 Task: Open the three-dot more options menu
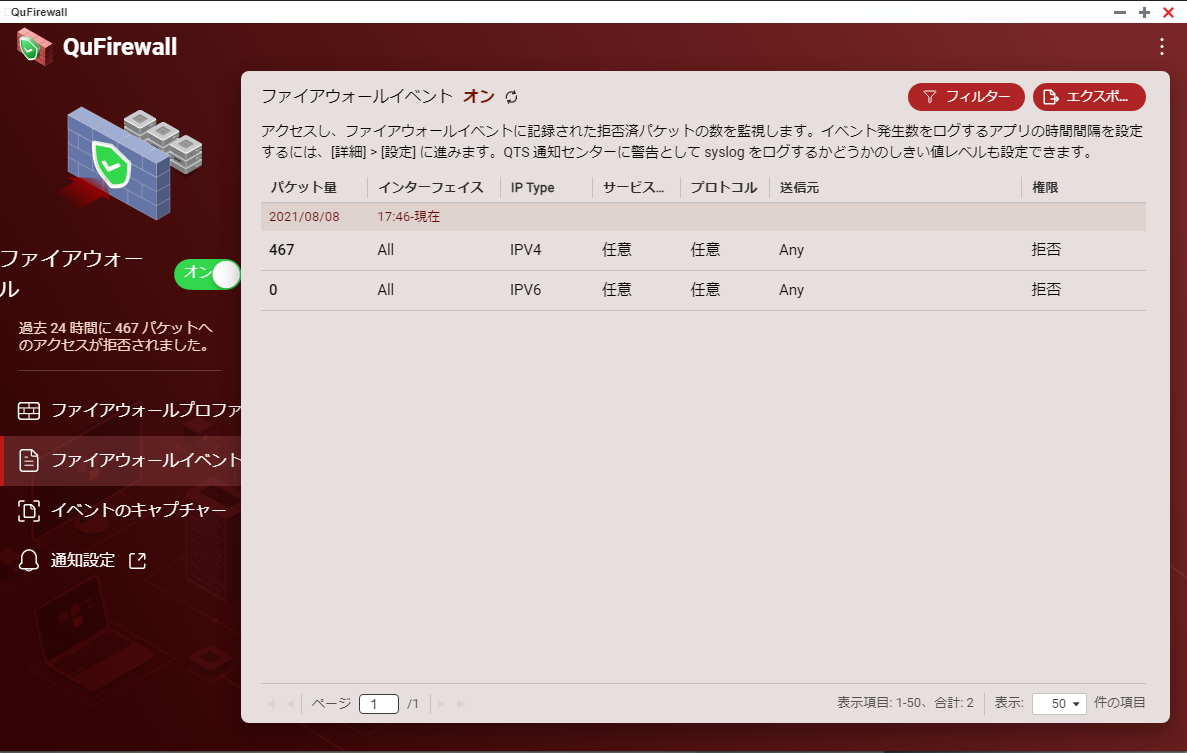[x=1161, y=47]
